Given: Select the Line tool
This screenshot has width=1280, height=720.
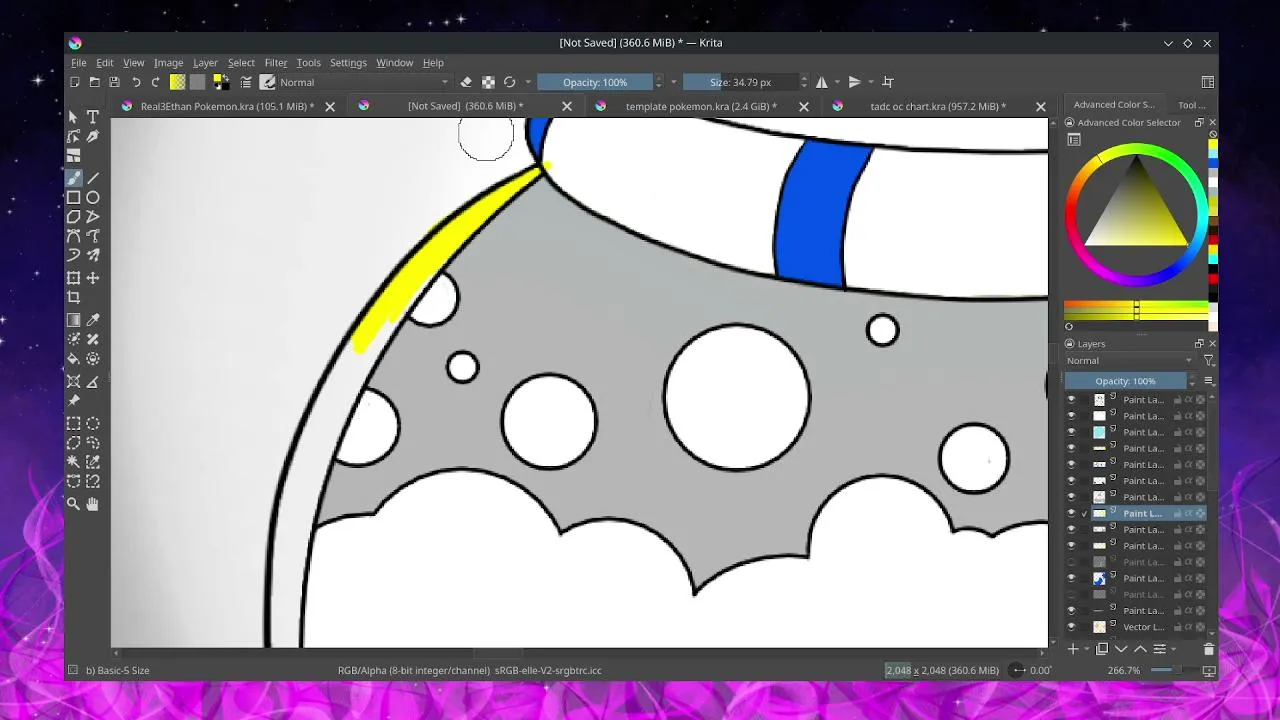Looking at the screenshot, I should click(93, 178).
